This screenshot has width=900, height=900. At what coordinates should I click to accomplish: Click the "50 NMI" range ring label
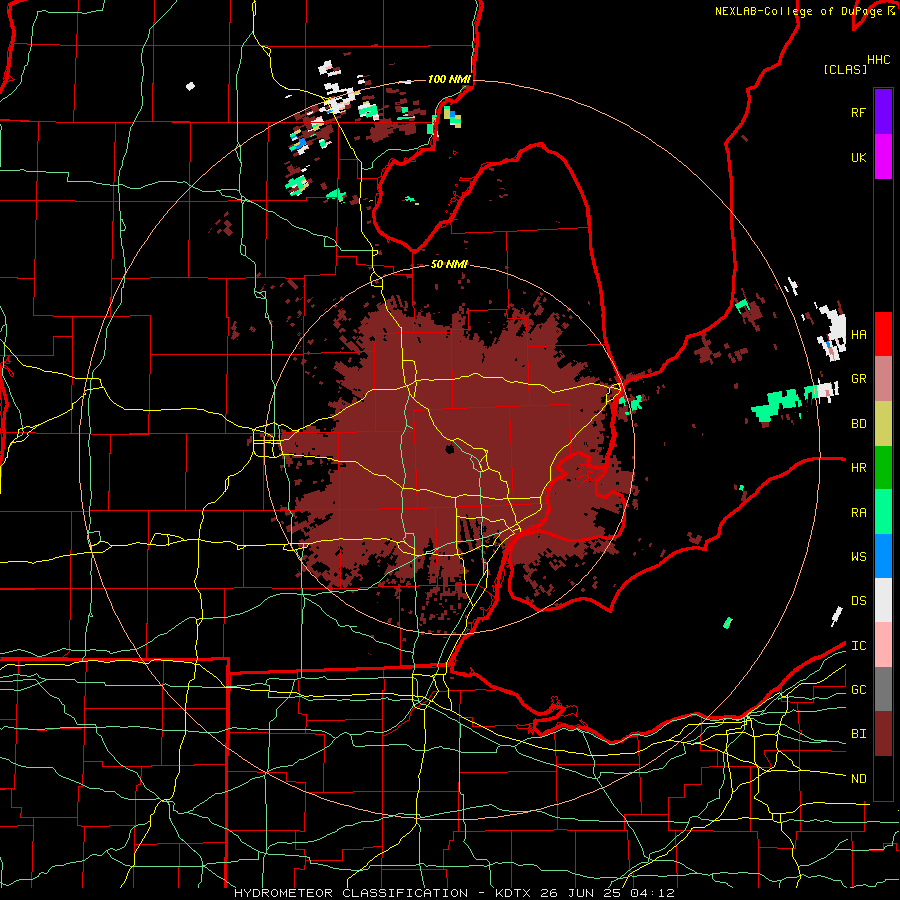coord(449,264)
